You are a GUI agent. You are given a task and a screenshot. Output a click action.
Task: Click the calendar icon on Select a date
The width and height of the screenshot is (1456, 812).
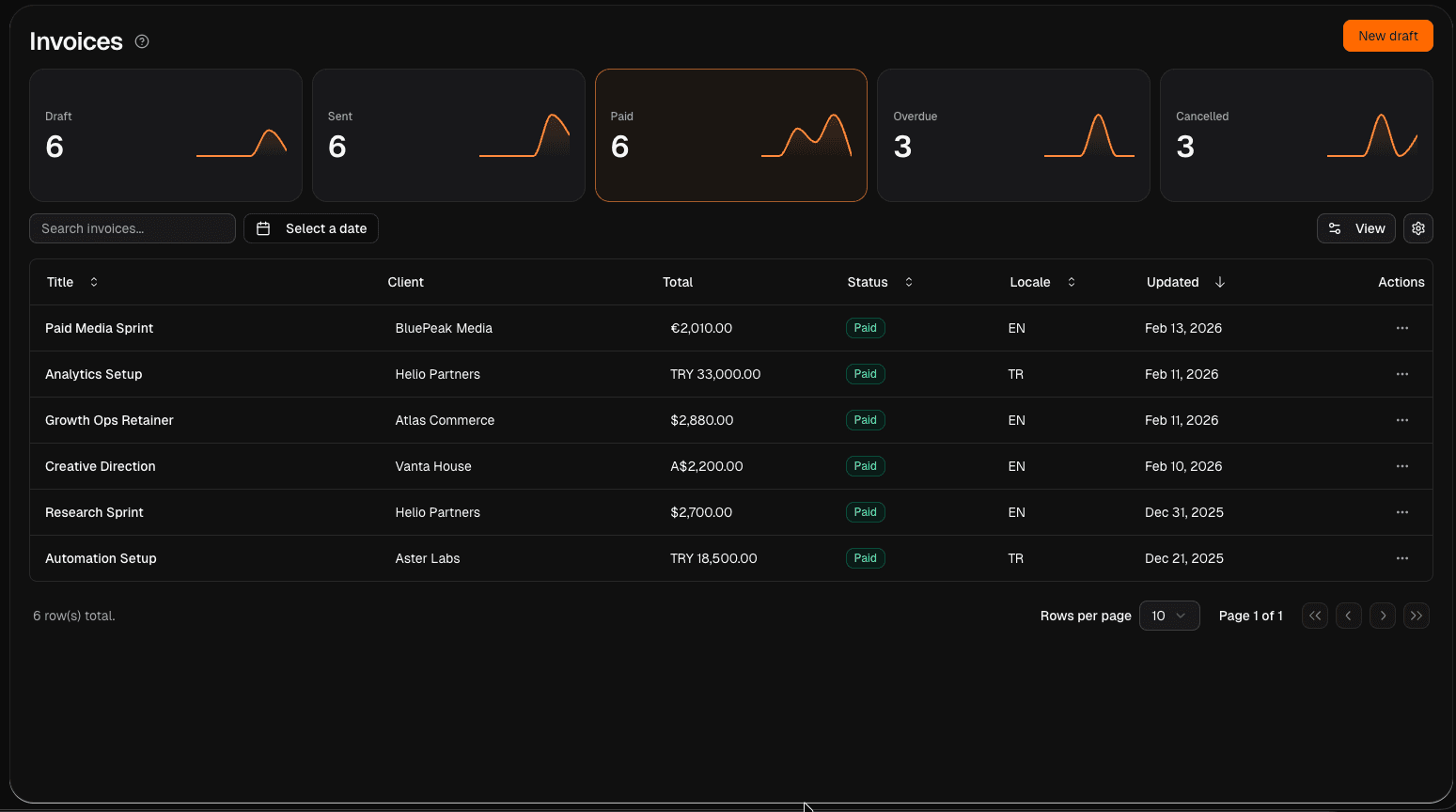point(262,228)
